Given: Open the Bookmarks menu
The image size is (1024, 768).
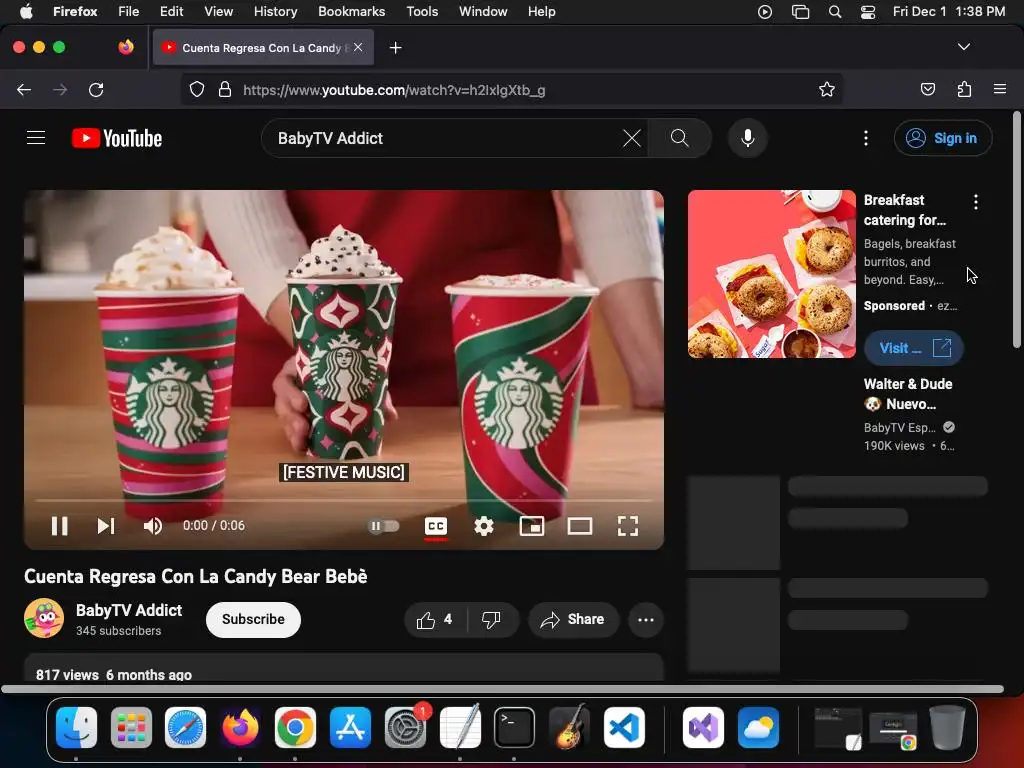Looking at the screenshot, I should (x=351, y=11).
